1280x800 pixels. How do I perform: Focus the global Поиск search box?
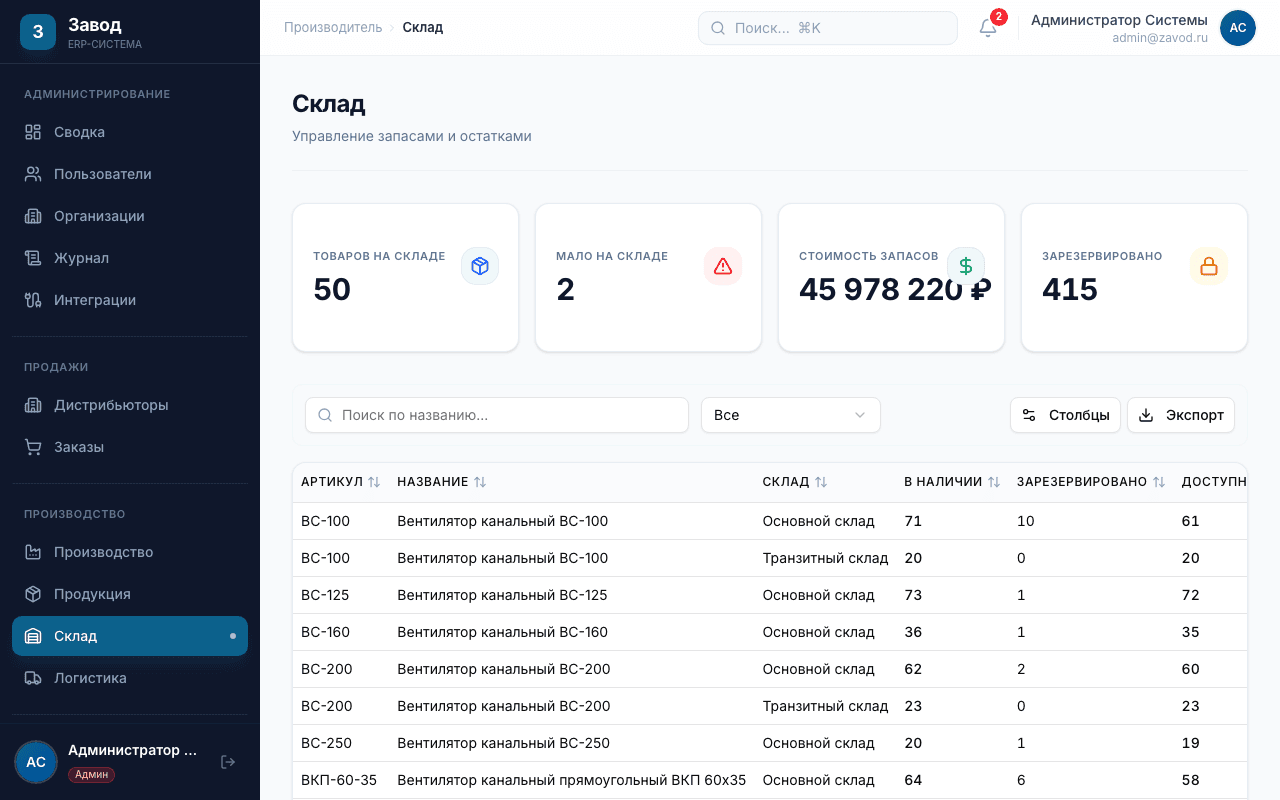coord(828,28)
